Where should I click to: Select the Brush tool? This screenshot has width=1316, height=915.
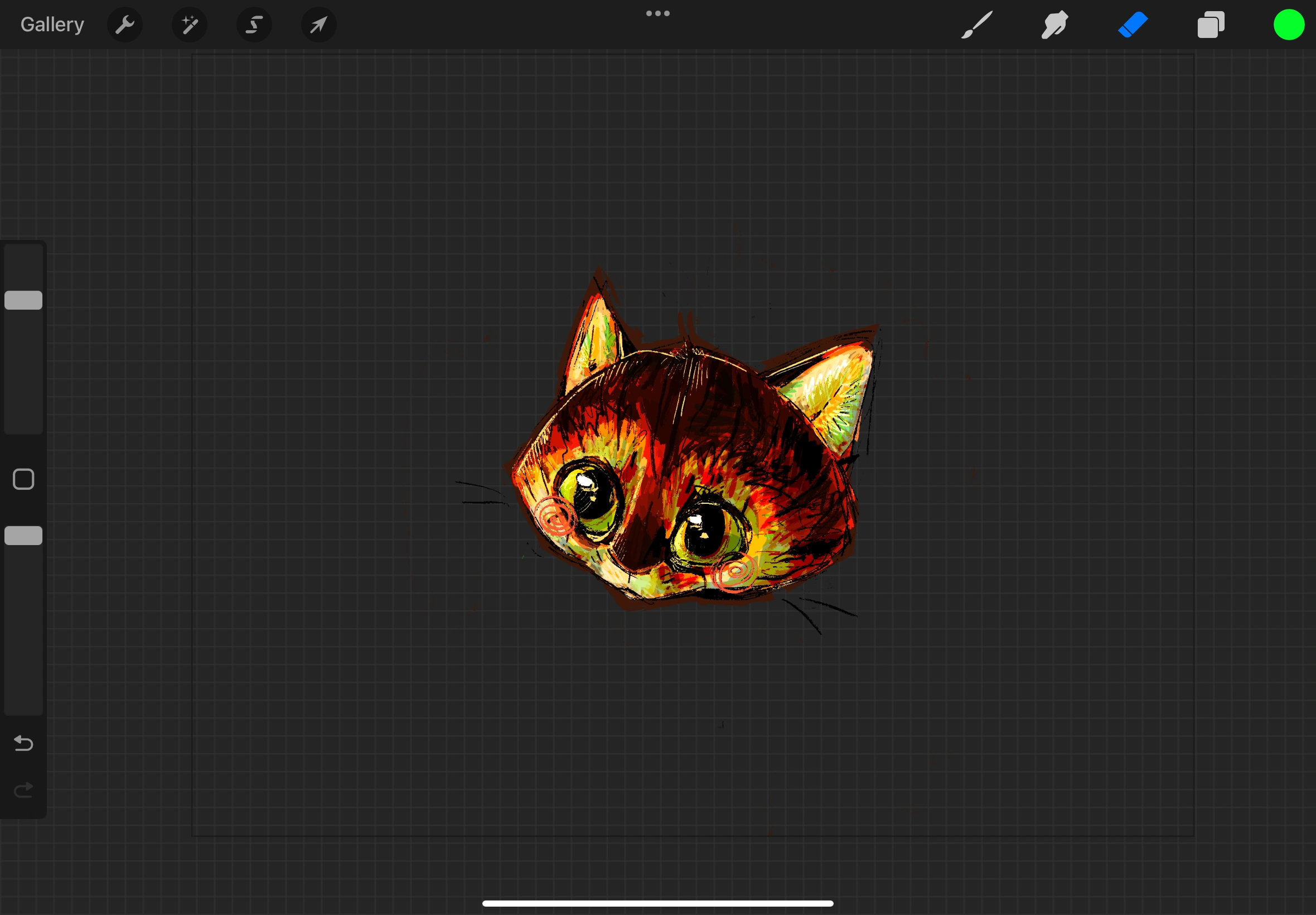click(976, 24)
